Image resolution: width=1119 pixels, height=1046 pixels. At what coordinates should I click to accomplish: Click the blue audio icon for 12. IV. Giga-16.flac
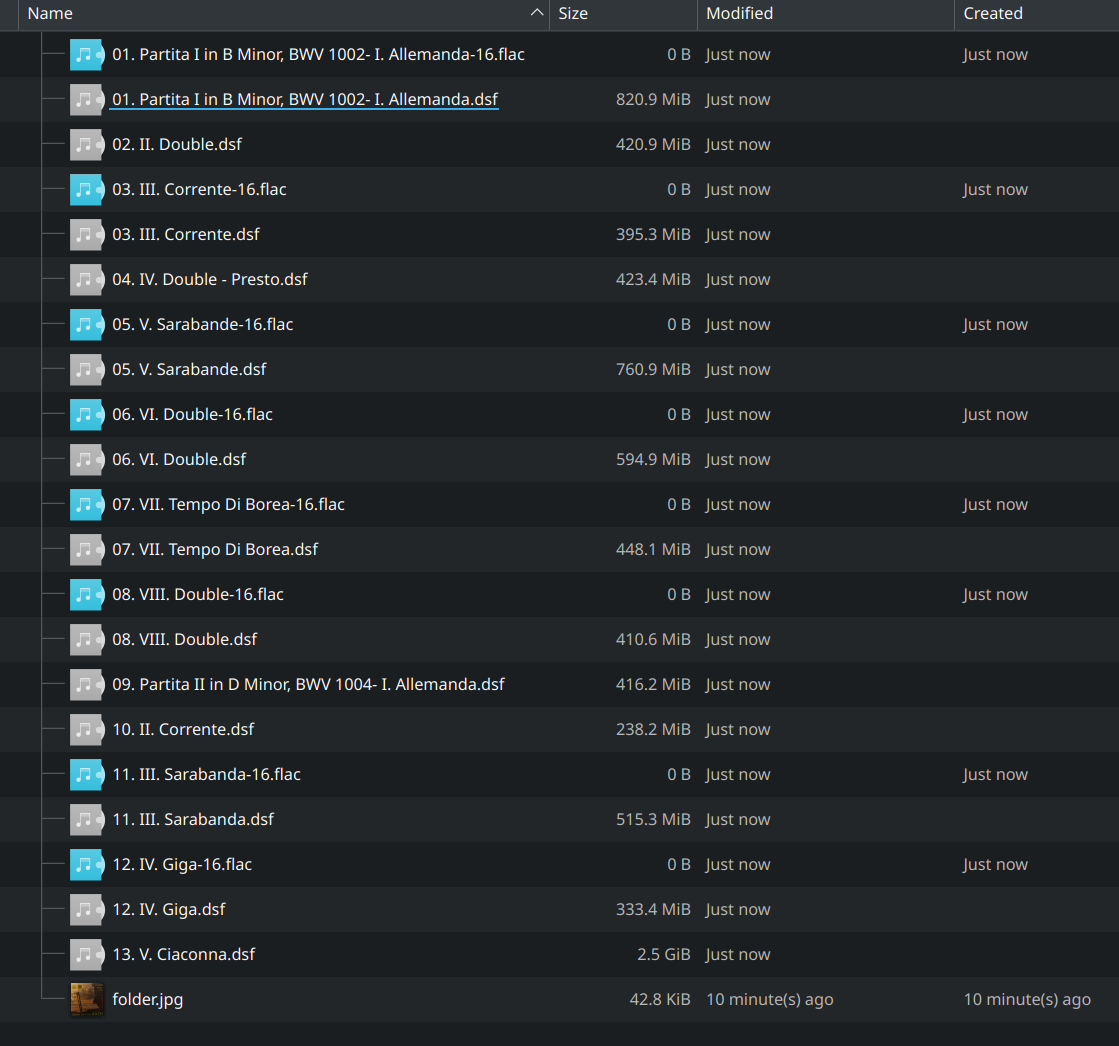[87, 864]
